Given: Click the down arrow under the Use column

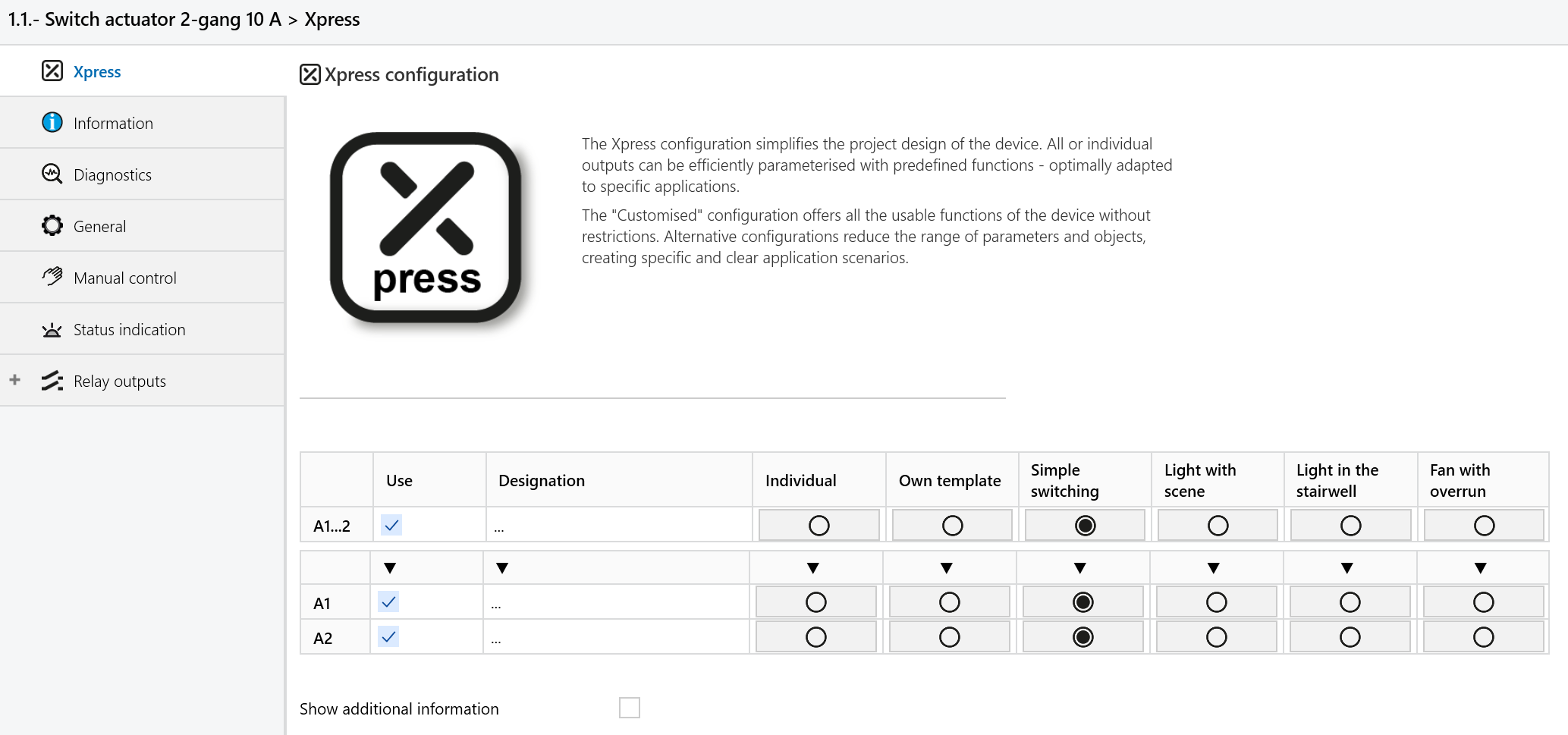Looking at the screenshot, I should click(x=390, y=568).
